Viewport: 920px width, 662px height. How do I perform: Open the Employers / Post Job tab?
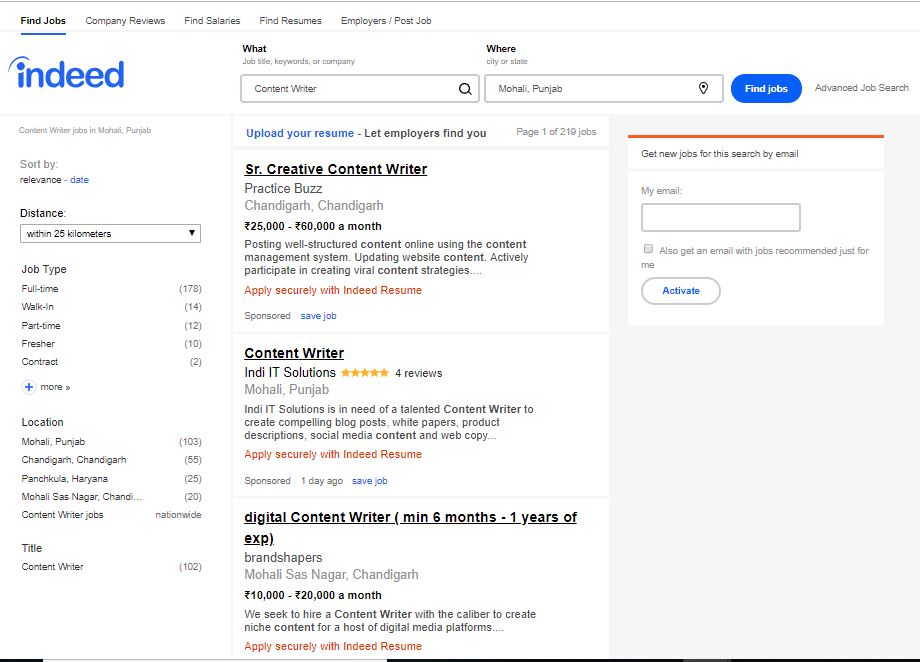pos(386,21)
